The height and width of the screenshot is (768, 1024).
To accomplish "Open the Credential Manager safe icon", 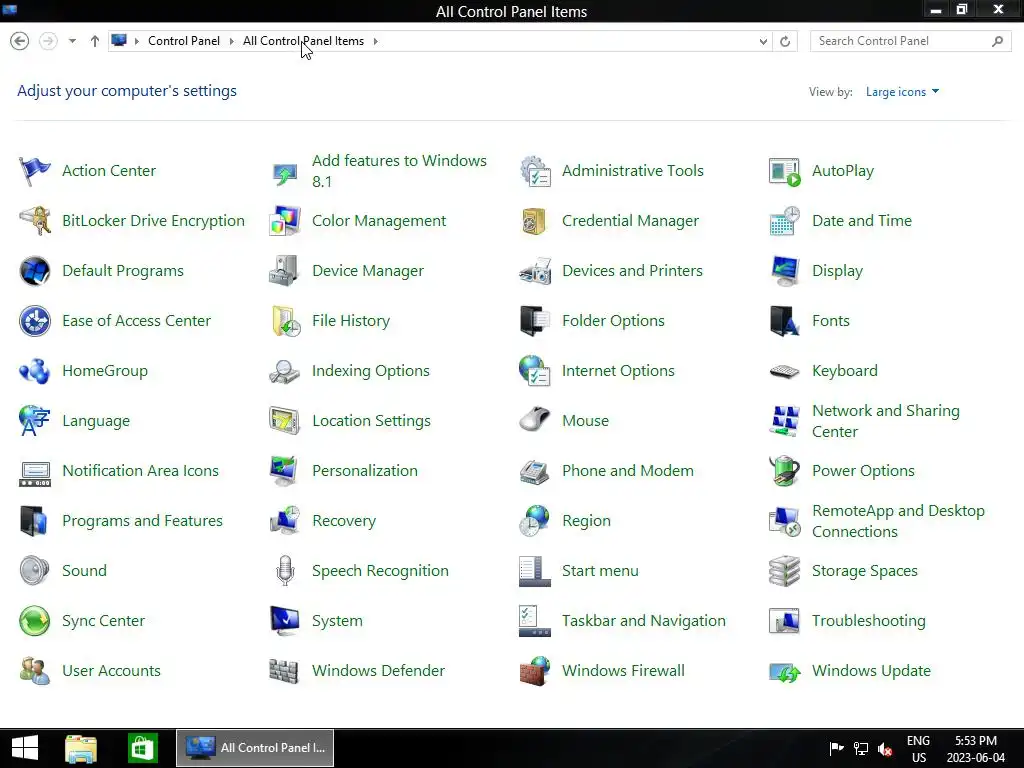I will click(535, 221).
